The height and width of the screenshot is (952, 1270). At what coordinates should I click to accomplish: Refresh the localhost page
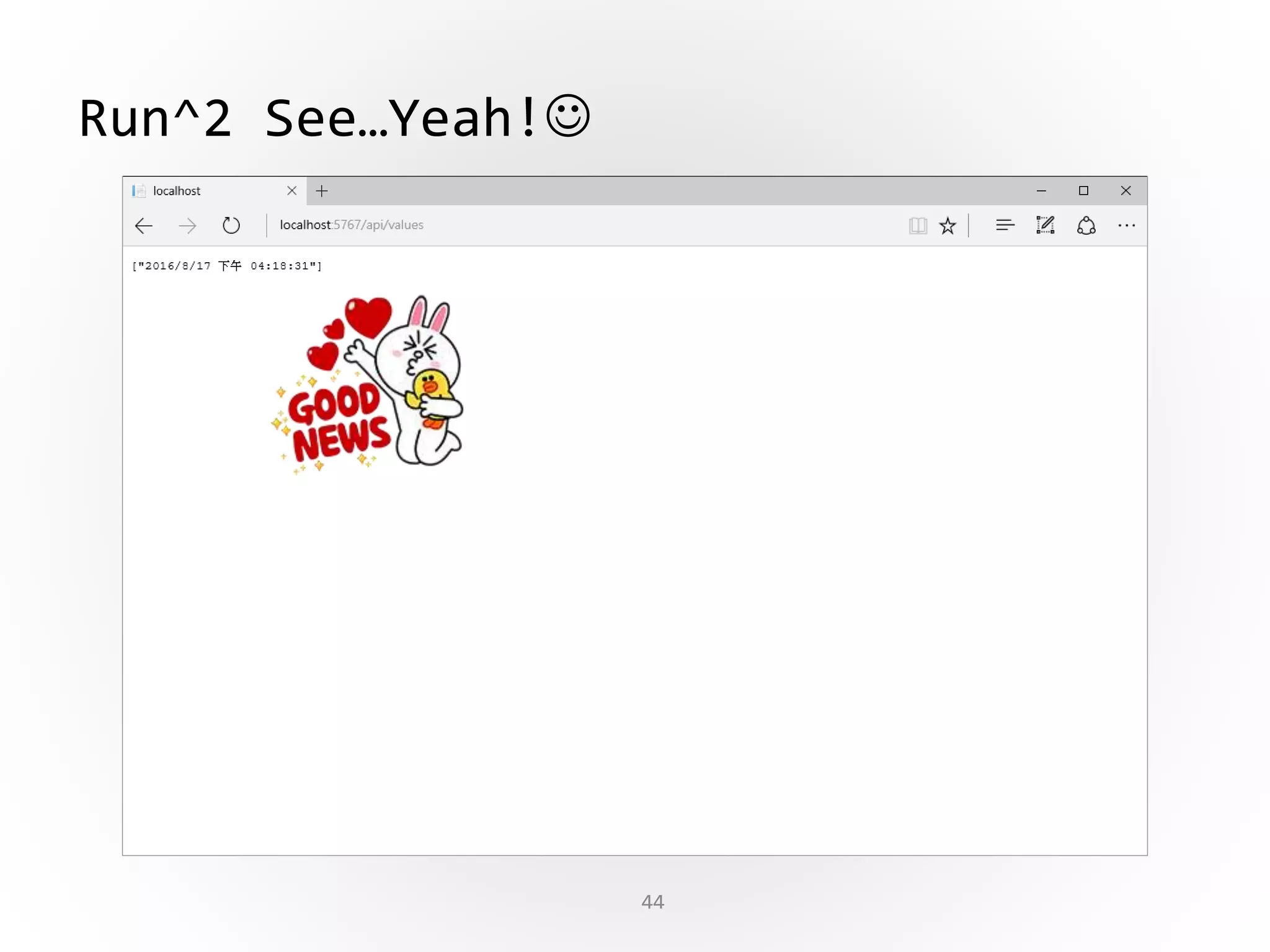(231, 226)
